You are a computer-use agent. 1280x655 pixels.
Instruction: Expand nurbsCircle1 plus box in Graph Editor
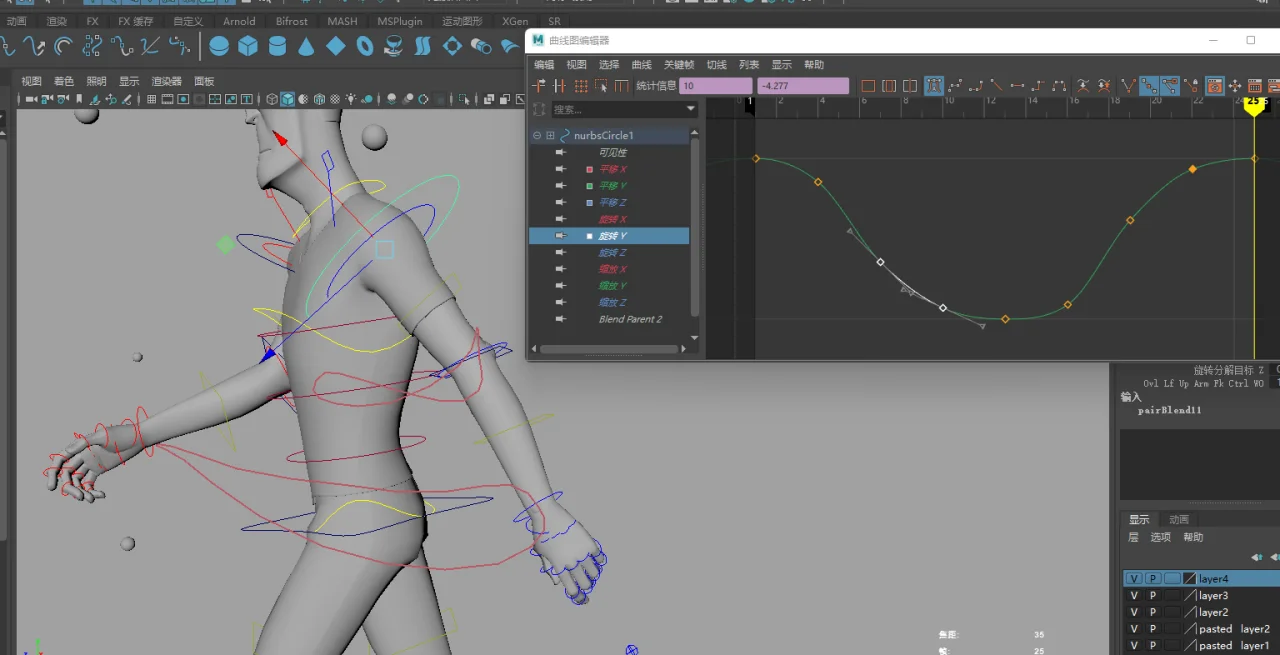[x=550, y=135]
